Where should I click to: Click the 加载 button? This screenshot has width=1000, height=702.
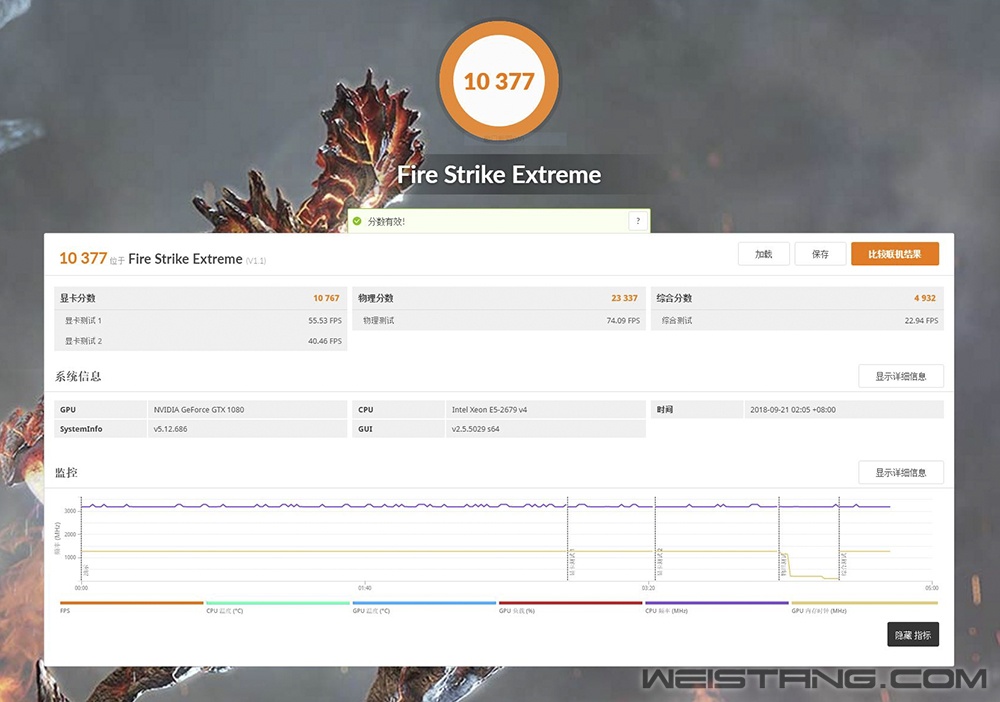(x=763, y=254)
